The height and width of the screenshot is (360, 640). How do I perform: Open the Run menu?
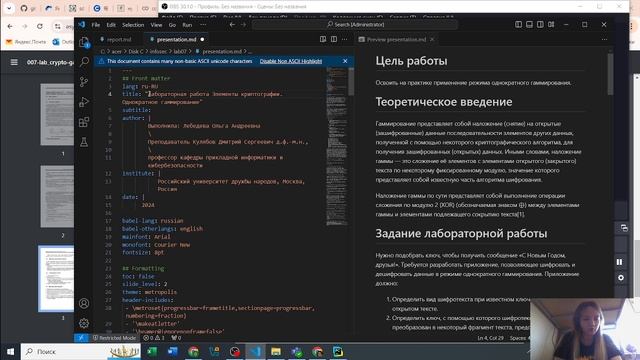pos(187,25)
